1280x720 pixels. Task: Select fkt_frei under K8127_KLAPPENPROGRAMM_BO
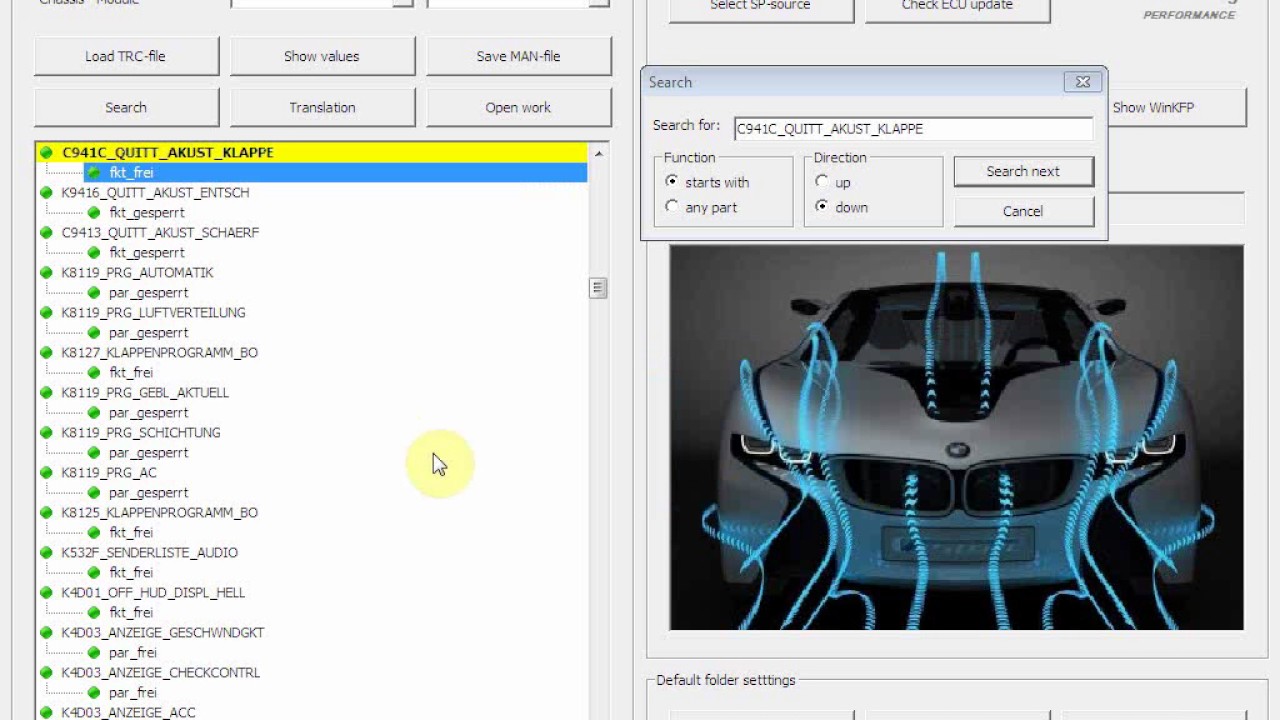click(131, 373)
